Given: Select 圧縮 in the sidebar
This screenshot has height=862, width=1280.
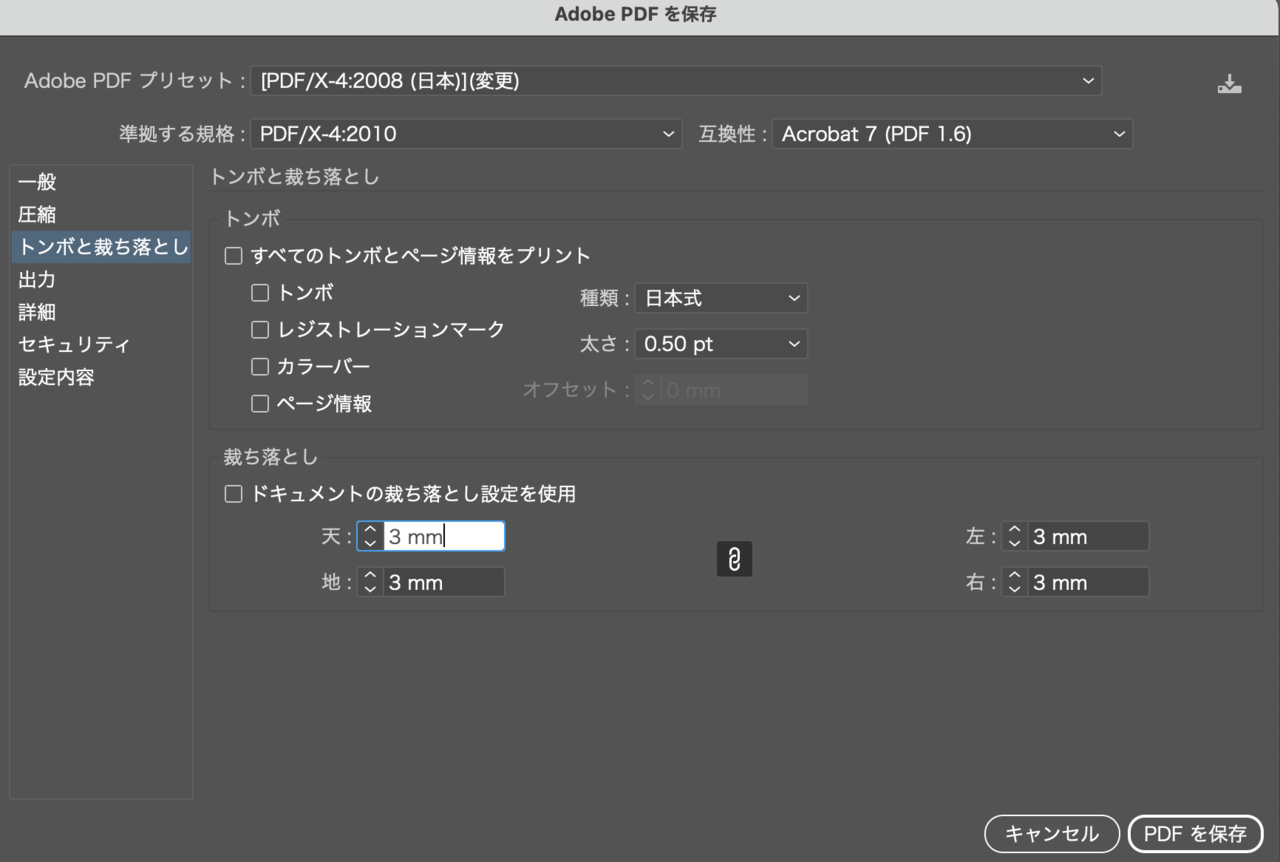Looking at the screenshot, I should click(x=101, y=215).
